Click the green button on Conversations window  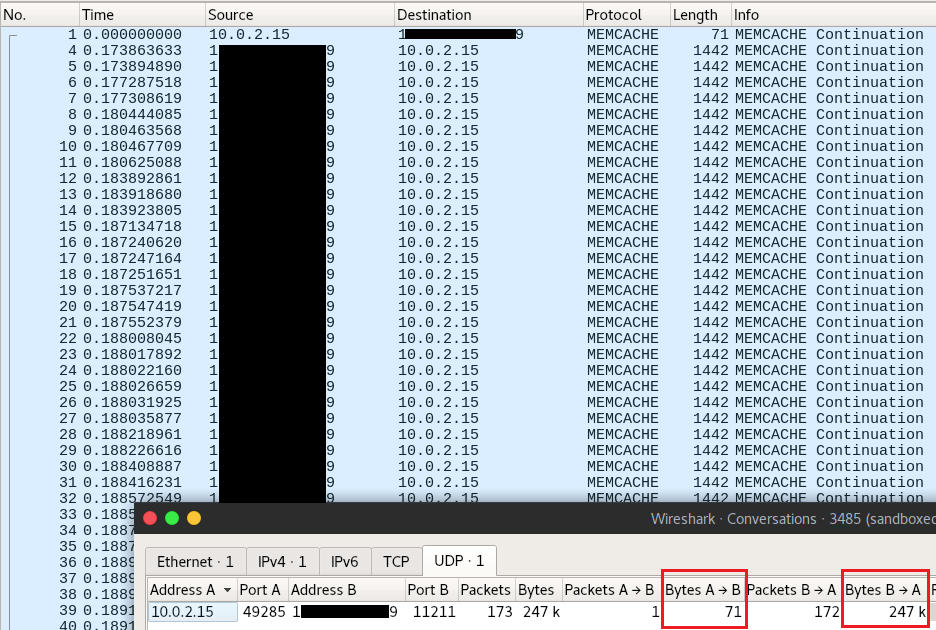point(172,518)
